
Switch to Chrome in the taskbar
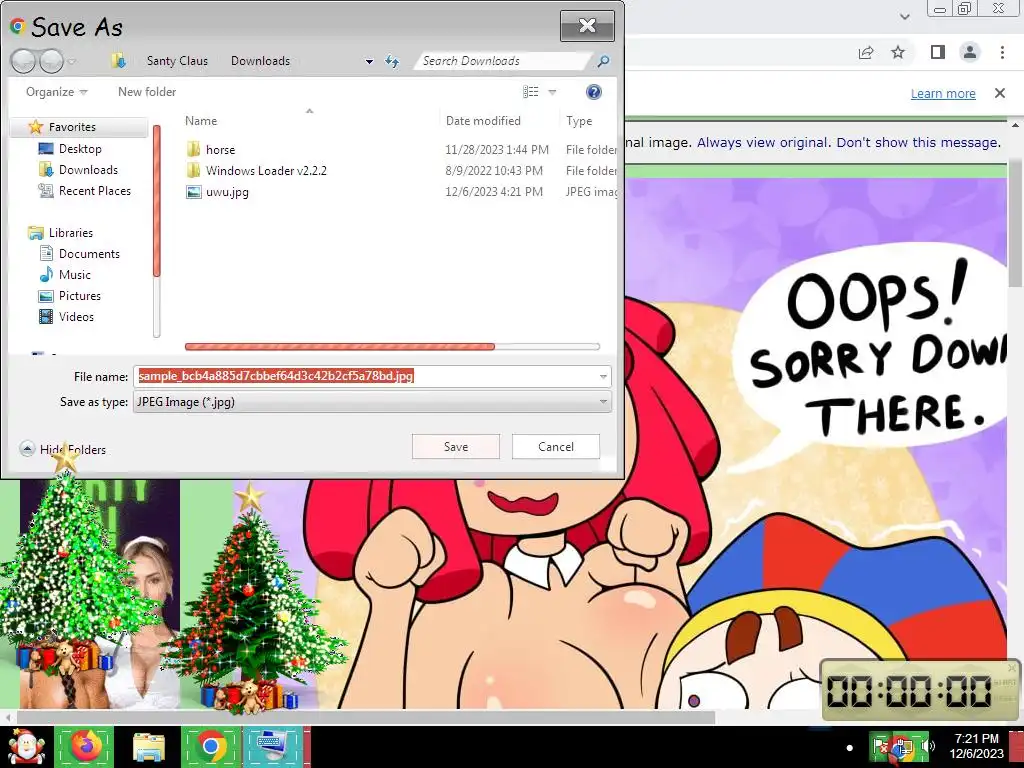click(x=211, y=747)
